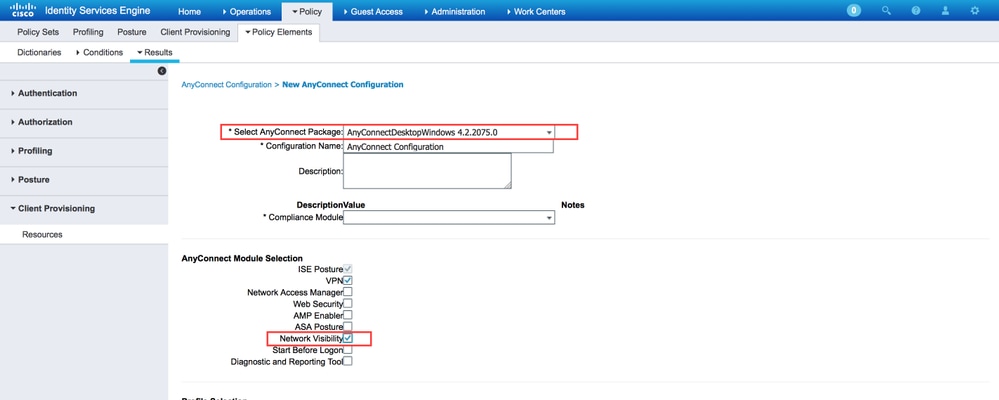Enable the AMP Enabler checkbox
The image size is (999, 400).
click(348, 315)
